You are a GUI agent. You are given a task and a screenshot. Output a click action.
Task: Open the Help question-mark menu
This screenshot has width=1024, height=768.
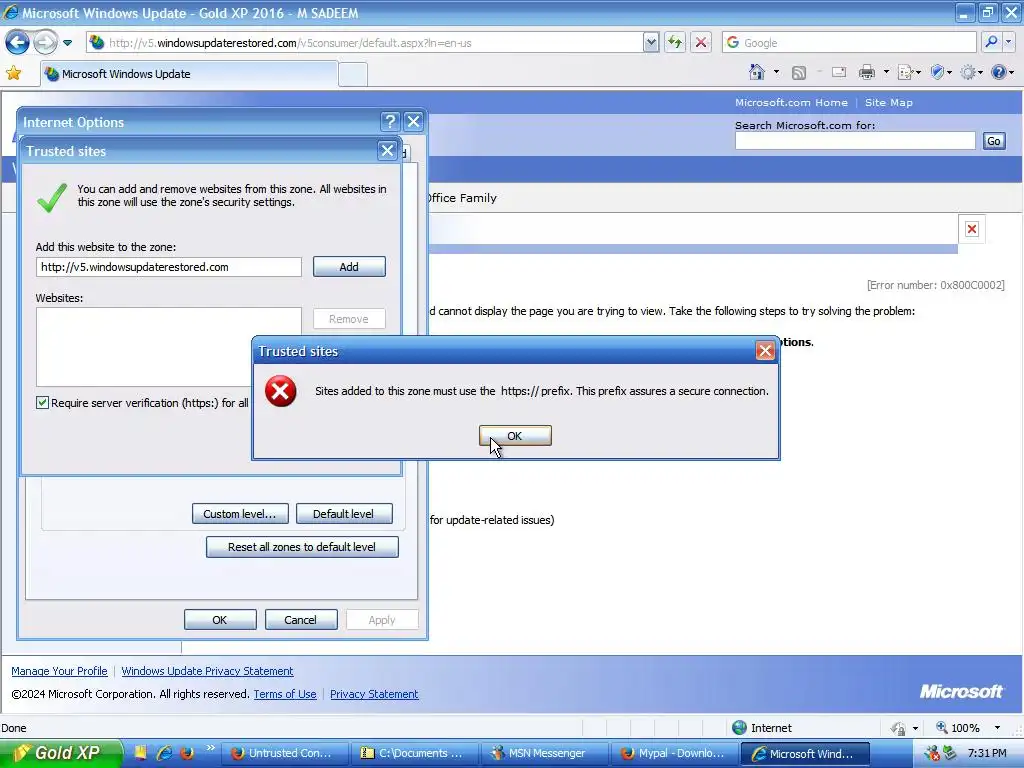tap(1002, 72)
